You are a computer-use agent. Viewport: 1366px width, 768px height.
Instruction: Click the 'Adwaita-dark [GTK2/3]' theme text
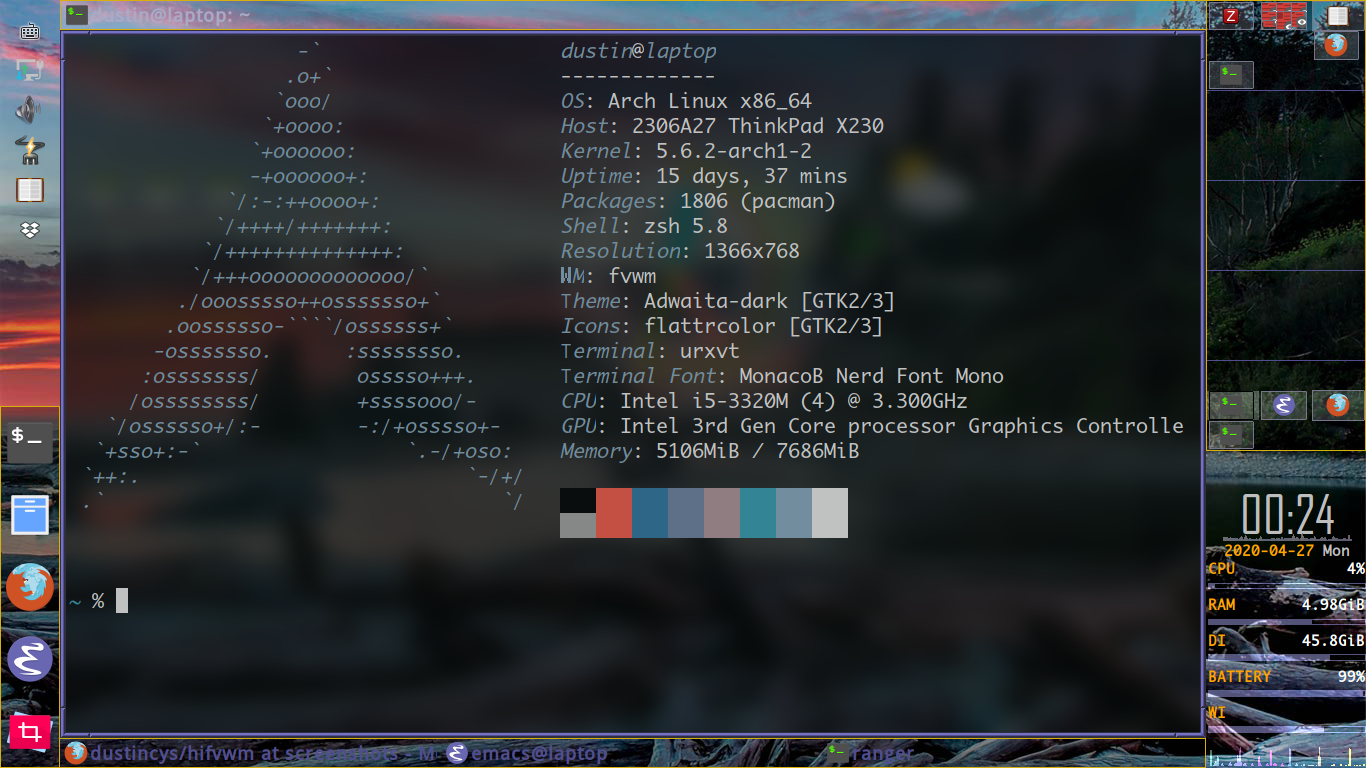[769, 301]
